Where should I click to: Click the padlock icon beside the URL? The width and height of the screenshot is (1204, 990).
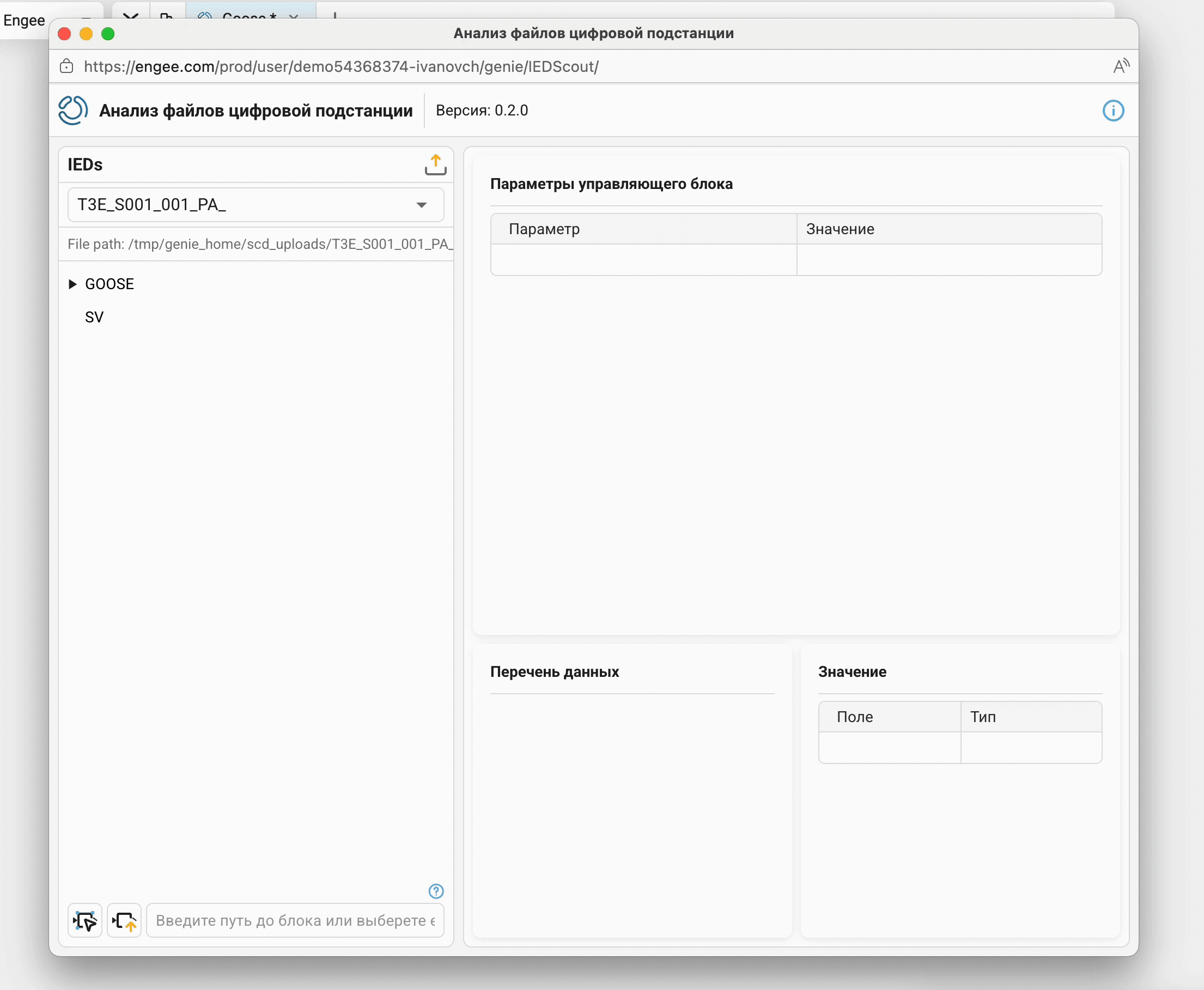coord(66,67)
